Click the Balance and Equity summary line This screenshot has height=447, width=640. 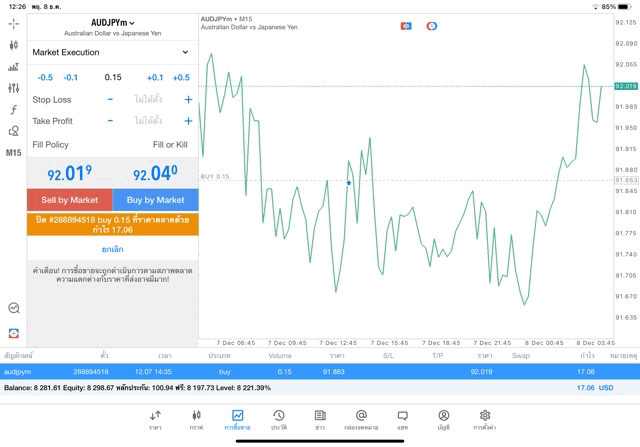[137, 388]
